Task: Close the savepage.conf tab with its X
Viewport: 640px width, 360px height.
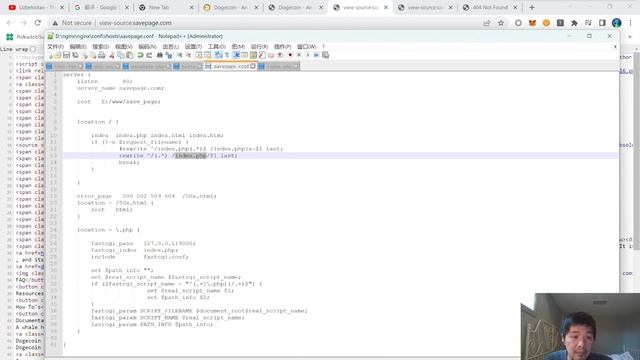Action: 253,66
